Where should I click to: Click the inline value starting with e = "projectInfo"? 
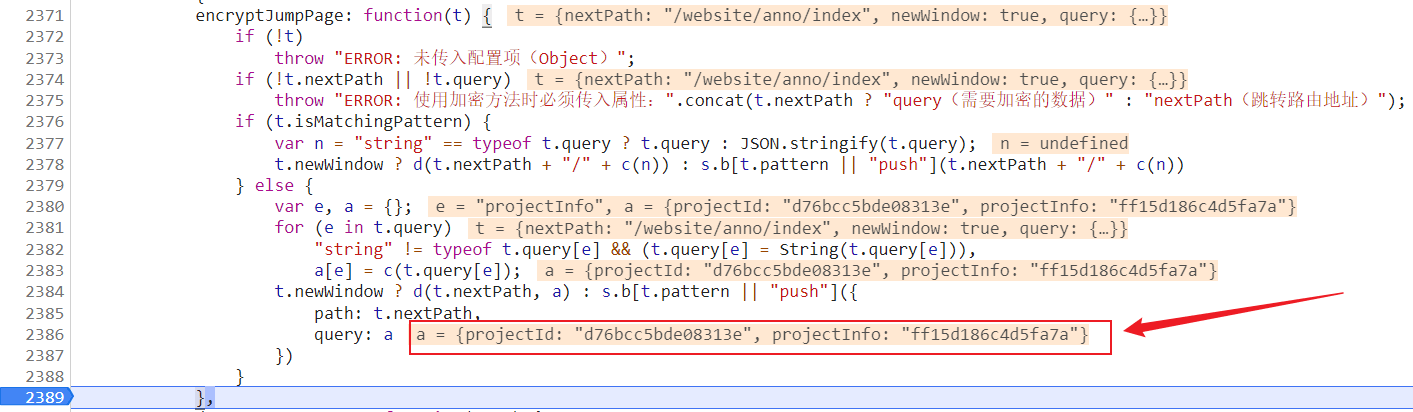pyautogui.click(x=862, y=207)
